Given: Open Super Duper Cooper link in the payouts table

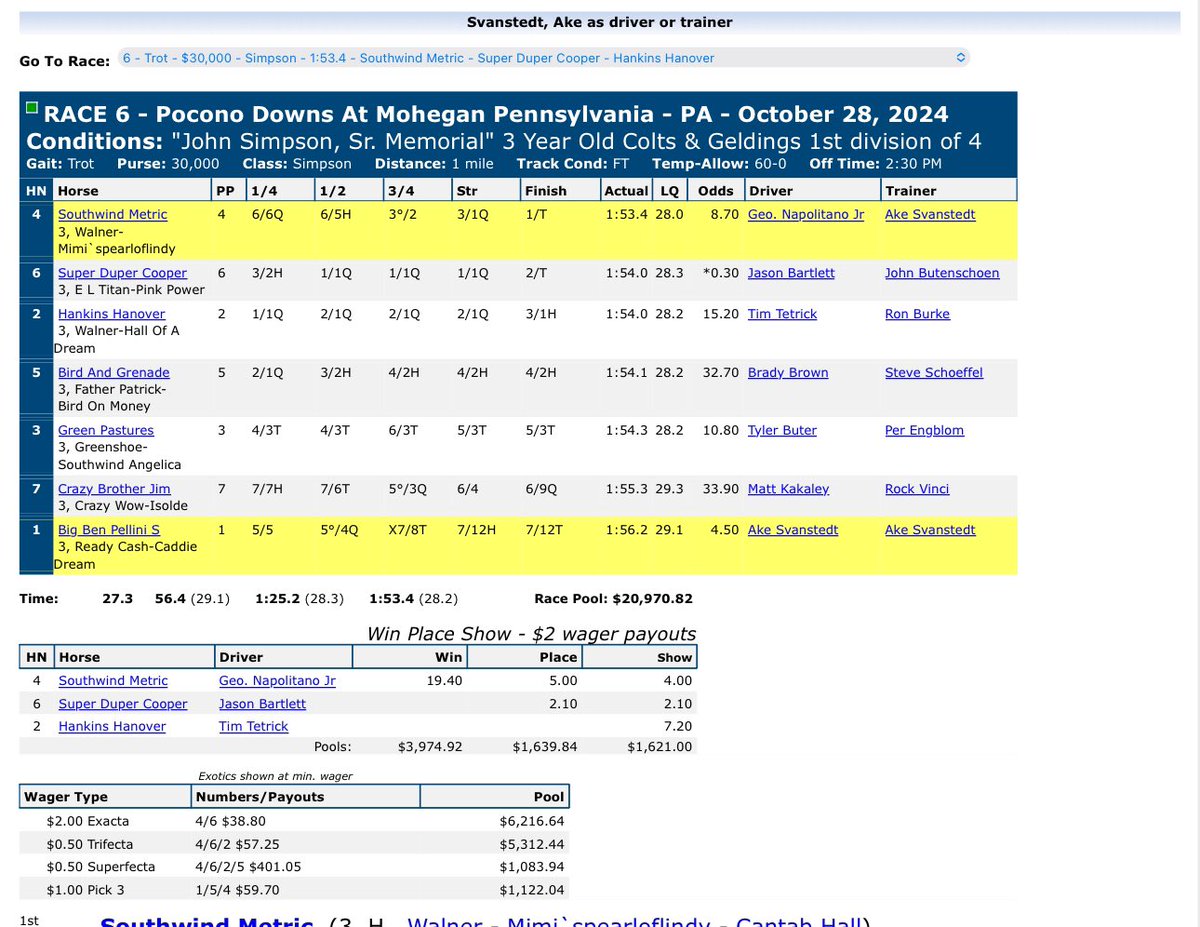Looking at the screenshot, I should coord(122,704).
